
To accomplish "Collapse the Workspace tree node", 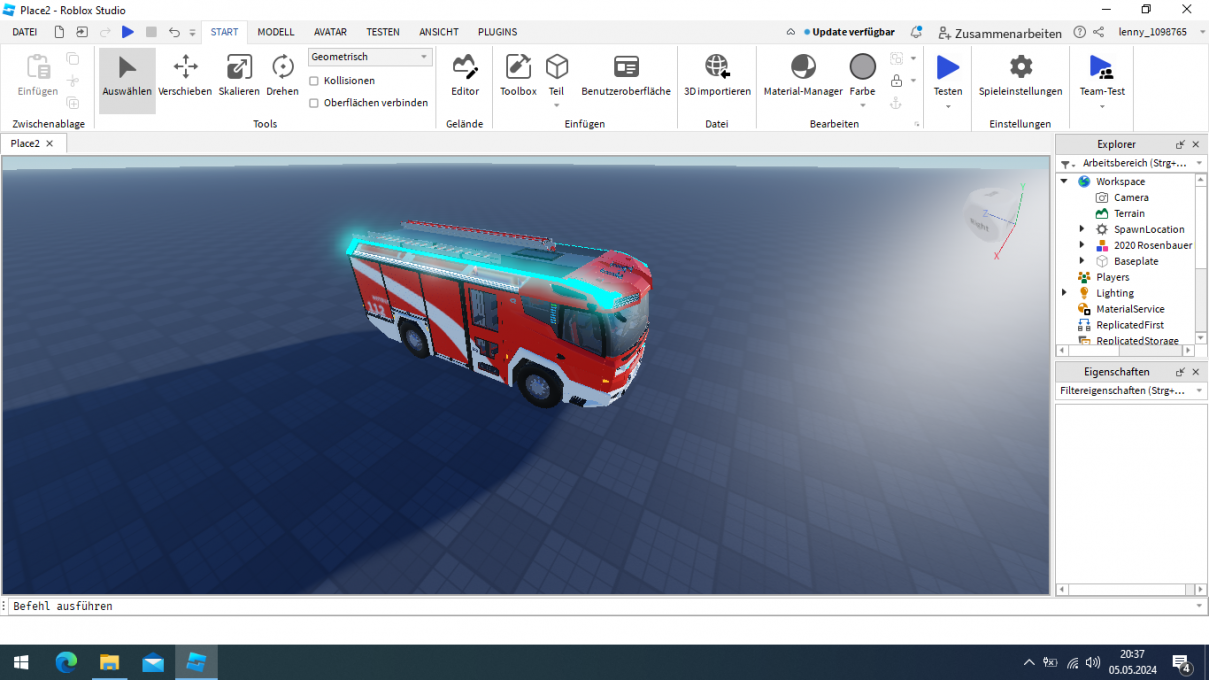I will [1065, 182].
